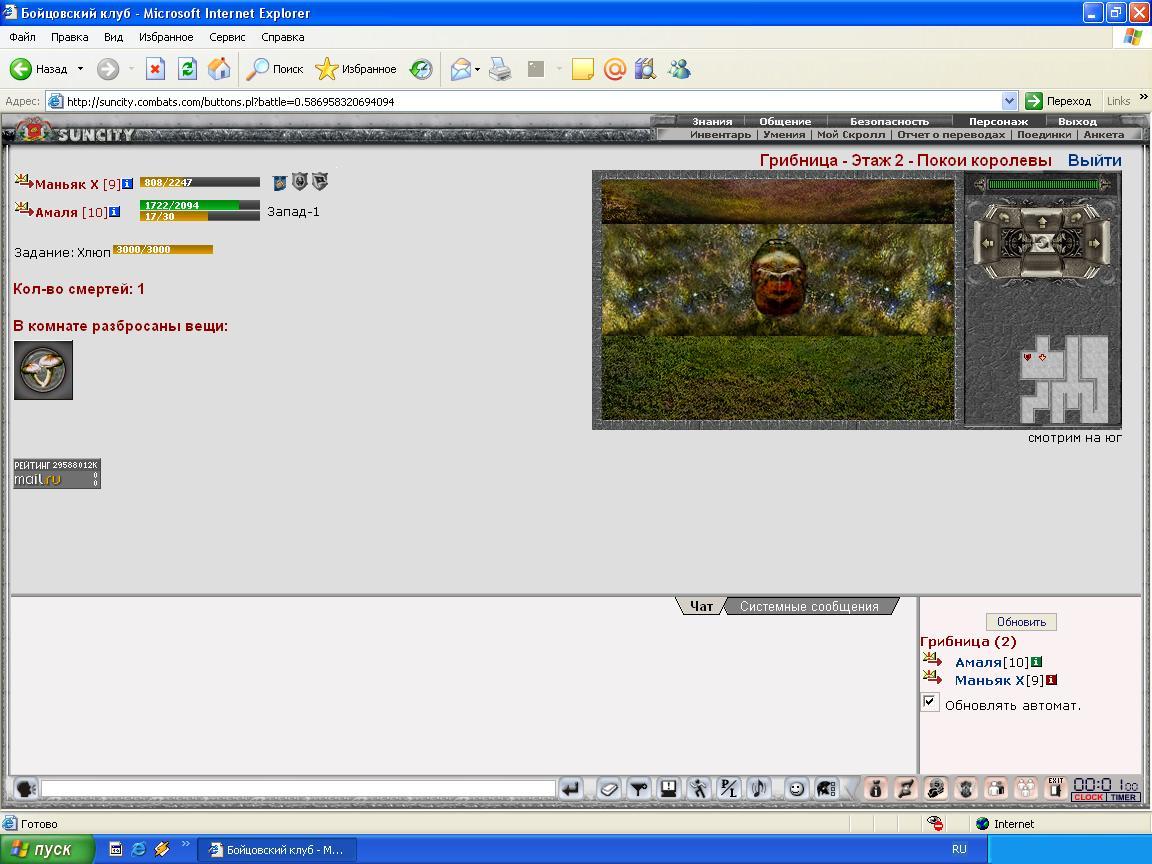Click the Обновить button in player list
Screen dimensions: 1152x864
[x=1021, y=622]
